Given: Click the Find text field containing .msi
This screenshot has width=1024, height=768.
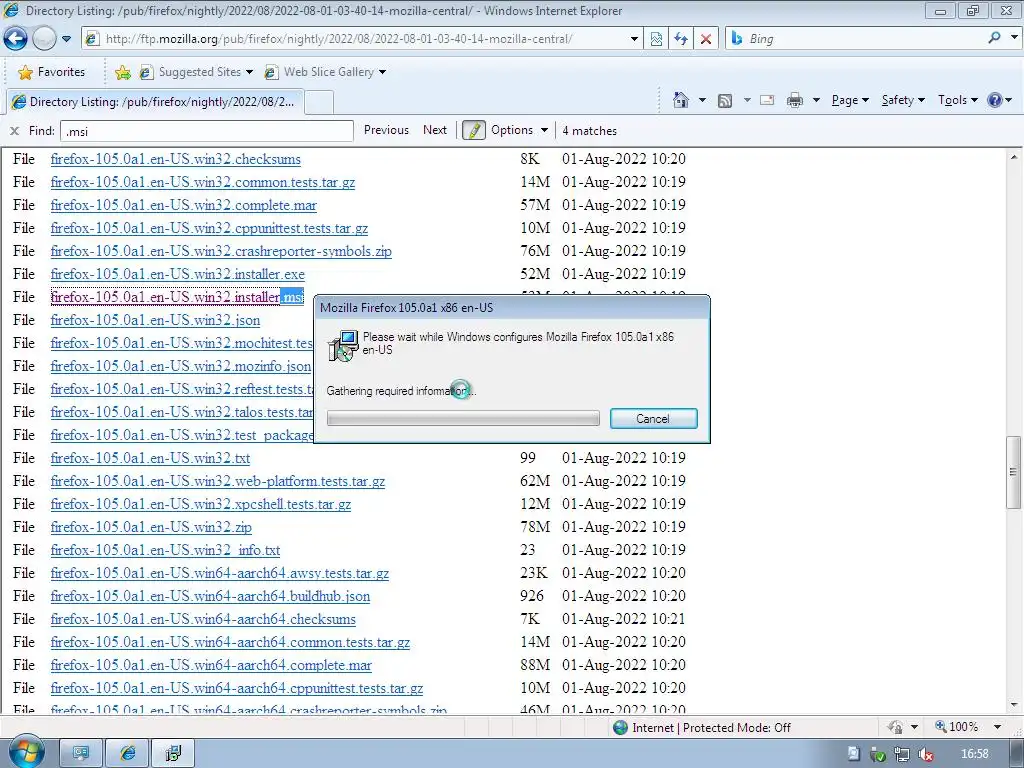Looking at the screenshot, I should 206,131.
